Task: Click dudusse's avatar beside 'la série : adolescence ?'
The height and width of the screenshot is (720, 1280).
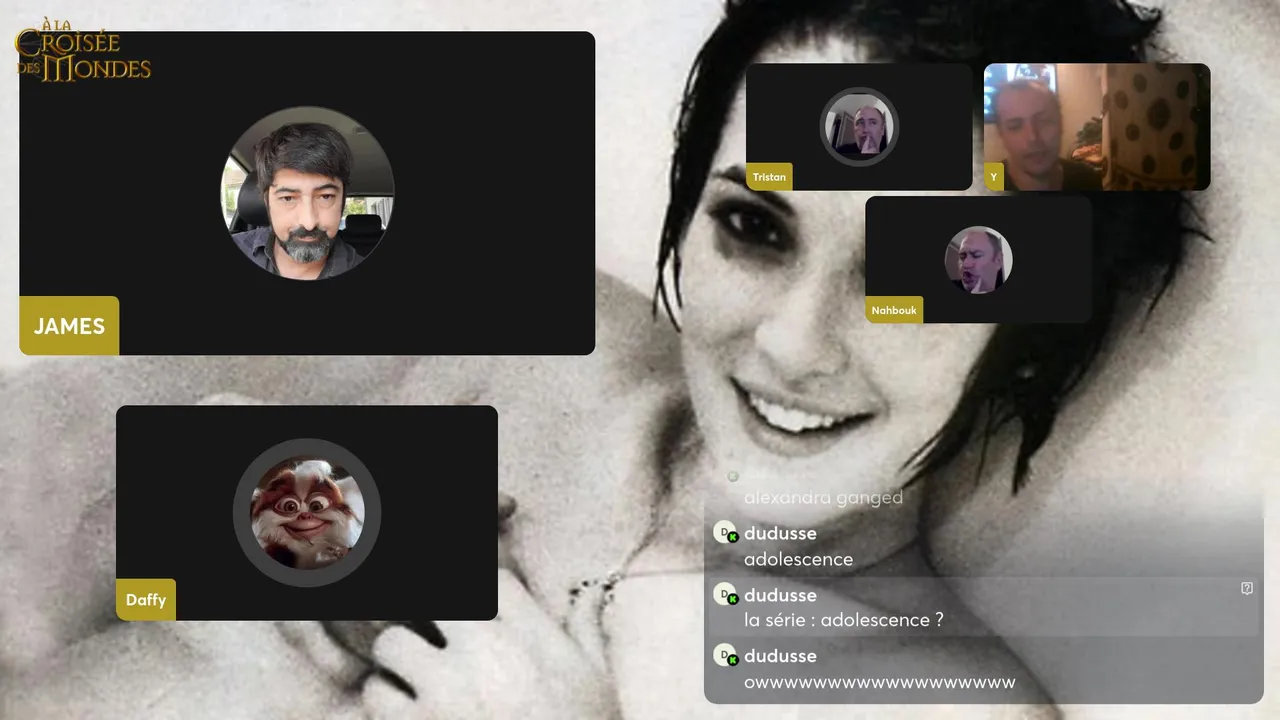Action: pos(725,595)
